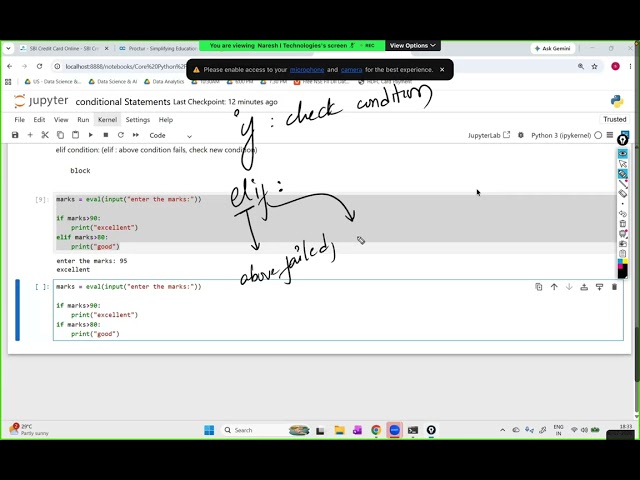Insert a cell below the active cell

click(599, 287)
